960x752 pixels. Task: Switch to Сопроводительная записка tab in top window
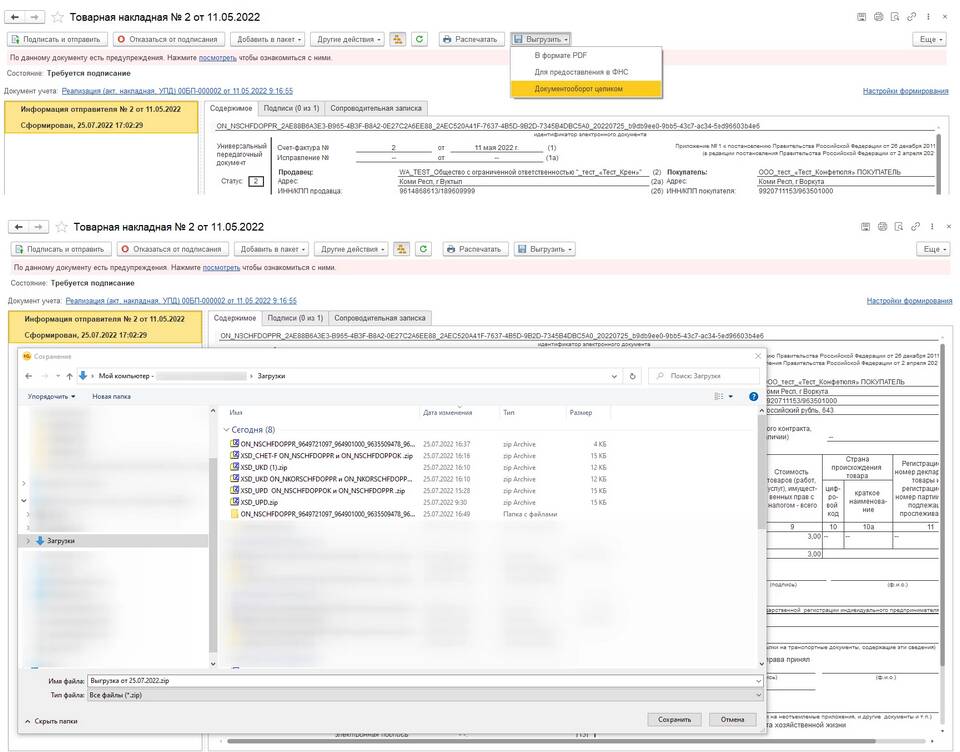376,108
